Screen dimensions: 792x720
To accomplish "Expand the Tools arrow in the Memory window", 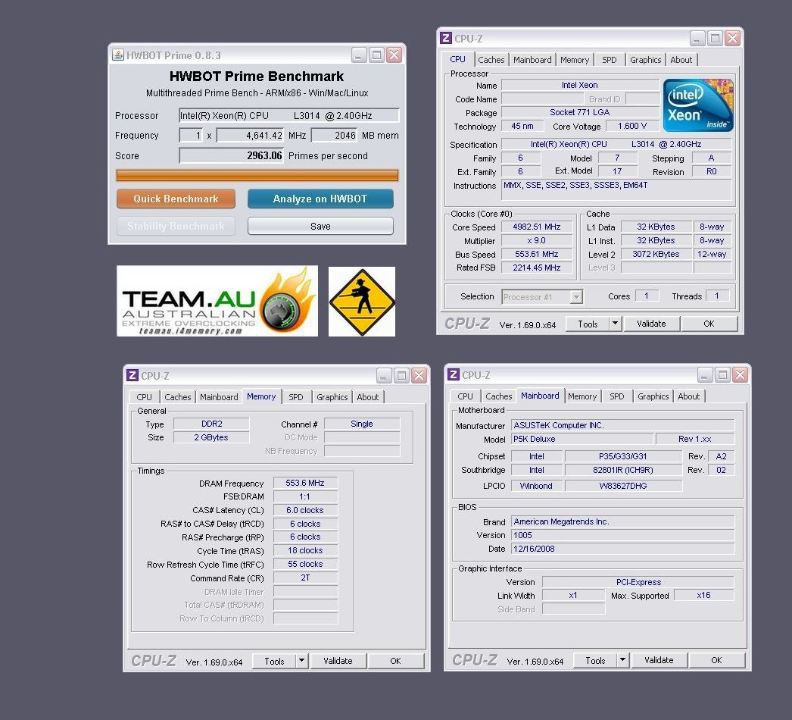I will click(302, 660).
